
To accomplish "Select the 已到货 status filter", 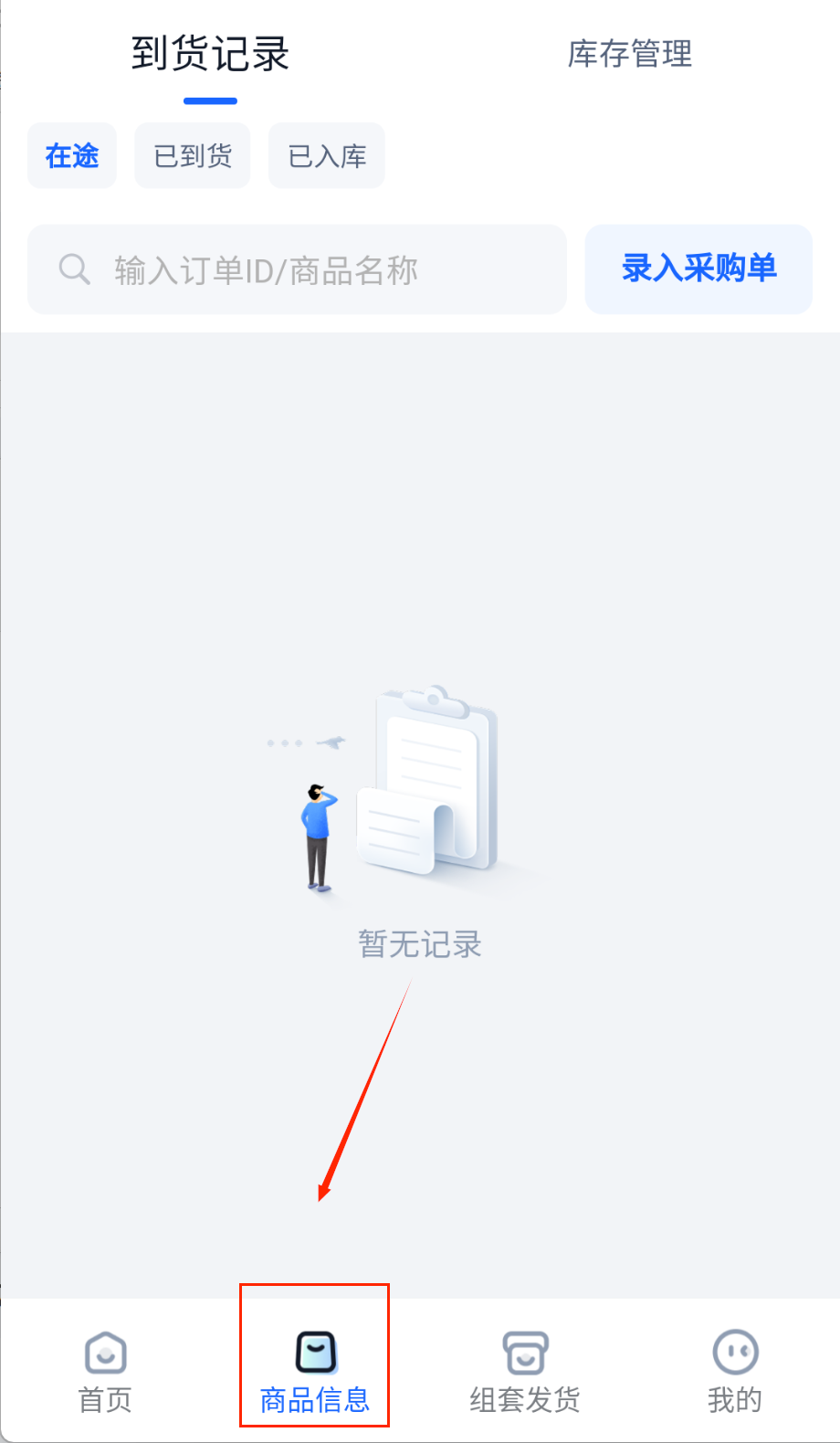I will (x=193, y=155).
